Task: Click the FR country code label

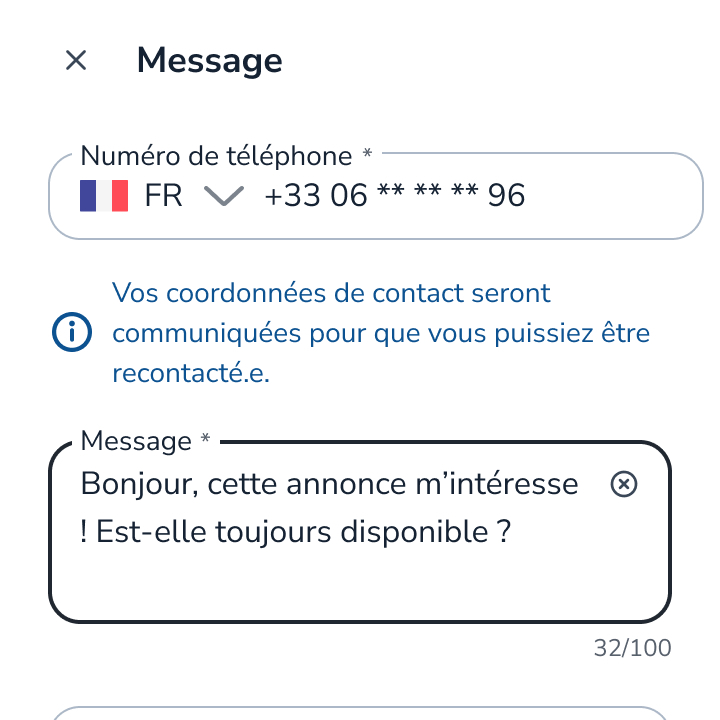Action: [x=163, y=195]
